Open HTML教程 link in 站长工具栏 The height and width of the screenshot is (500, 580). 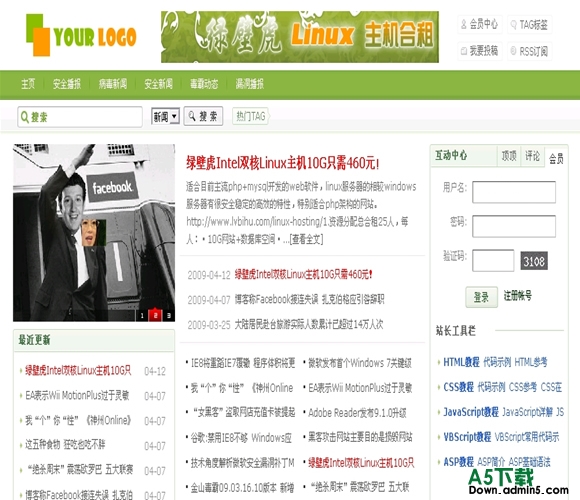(461, 362)
